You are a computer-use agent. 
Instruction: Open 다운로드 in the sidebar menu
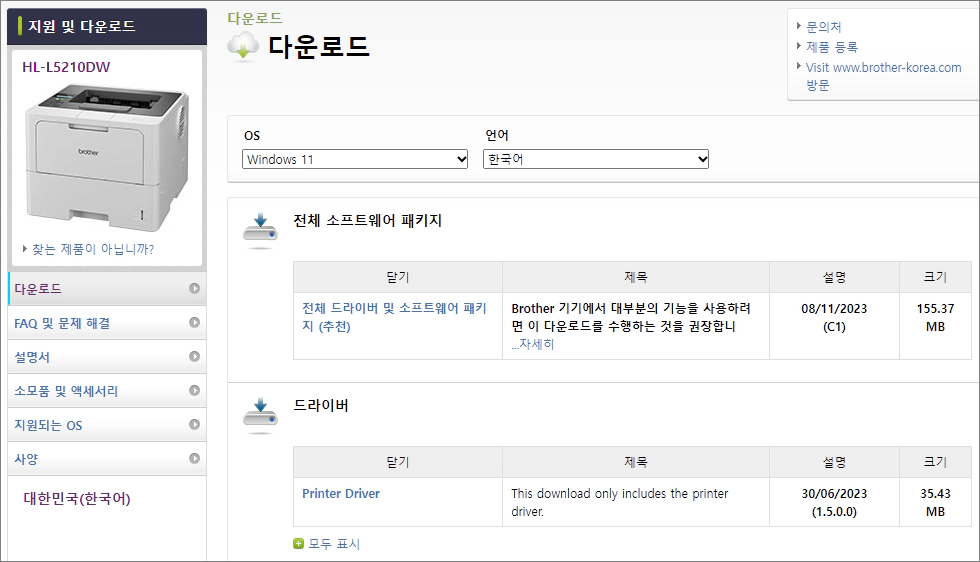[107, 289]
